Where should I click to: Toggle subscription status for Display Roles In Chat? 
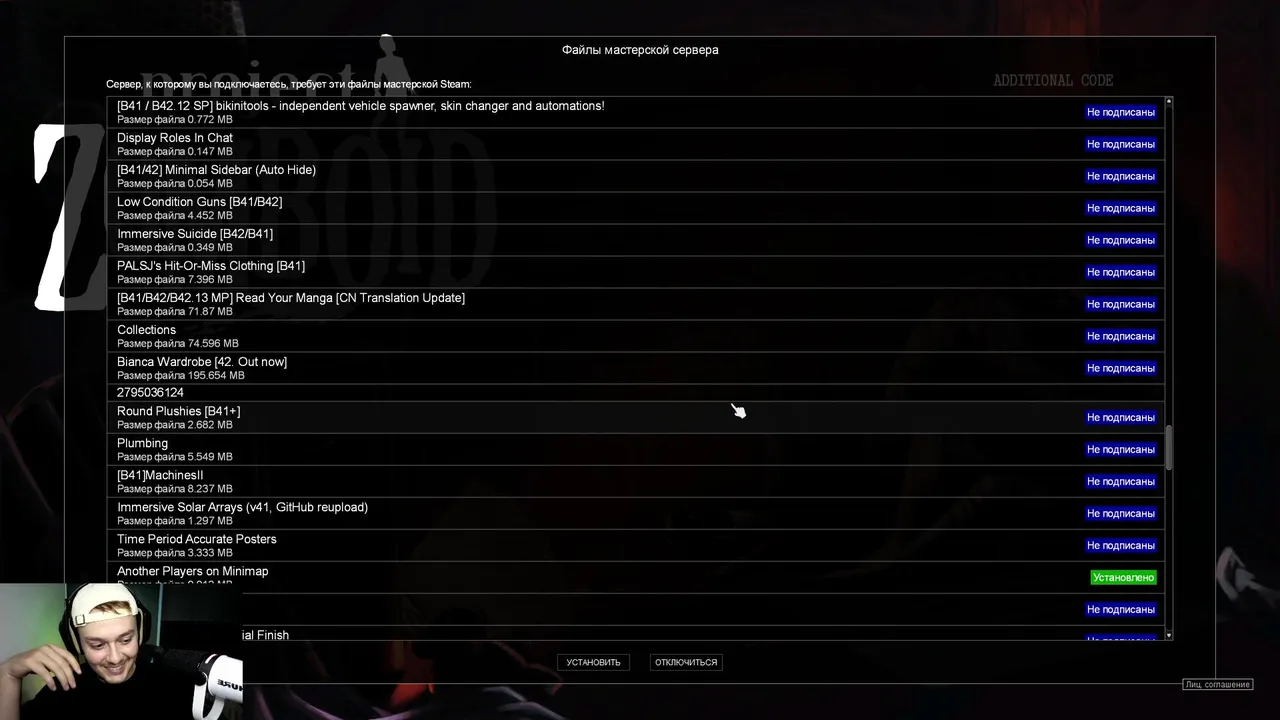tap(1121, 144)
